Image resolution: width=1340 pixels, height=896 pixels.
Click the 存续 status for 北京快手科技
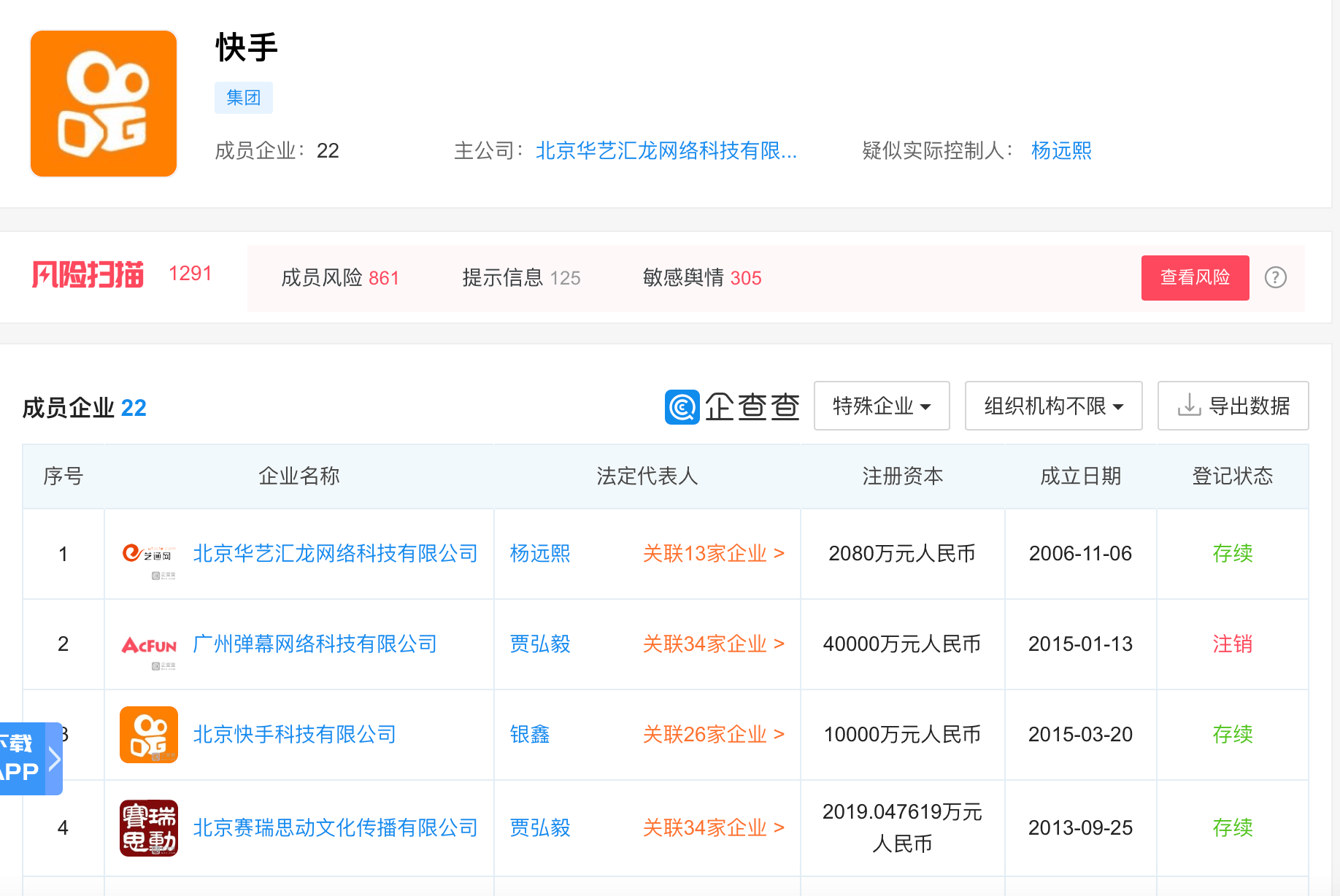point(1233,735)
